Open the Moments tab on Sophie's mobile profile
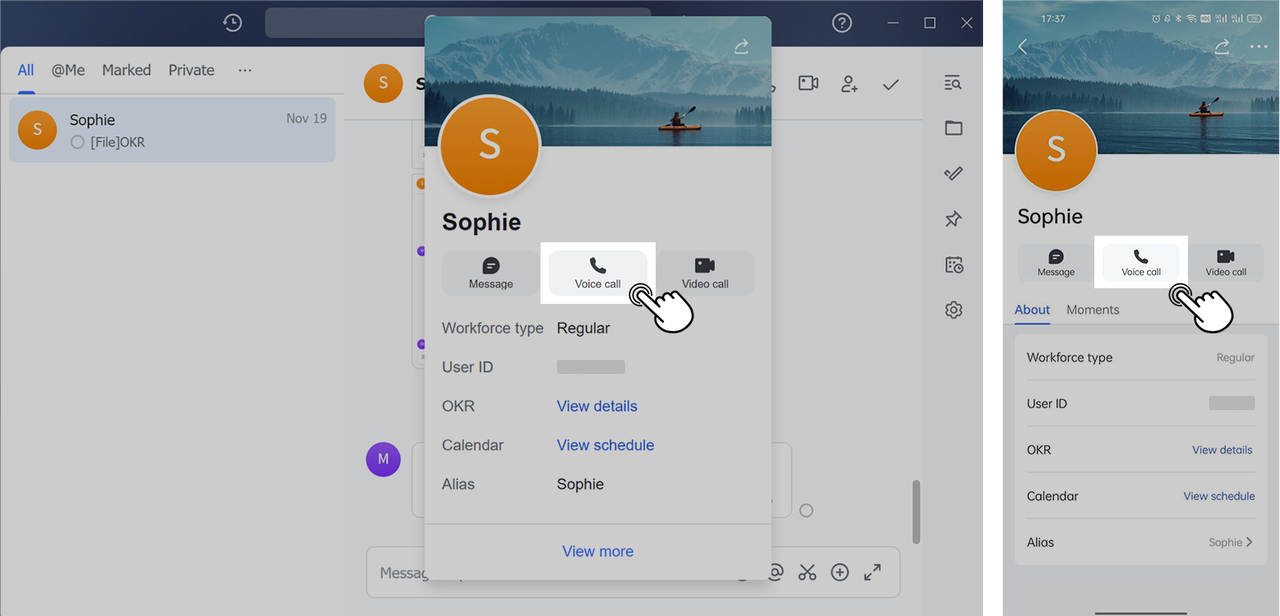This screenshot has width=1280, height=616. point(1092,309)
